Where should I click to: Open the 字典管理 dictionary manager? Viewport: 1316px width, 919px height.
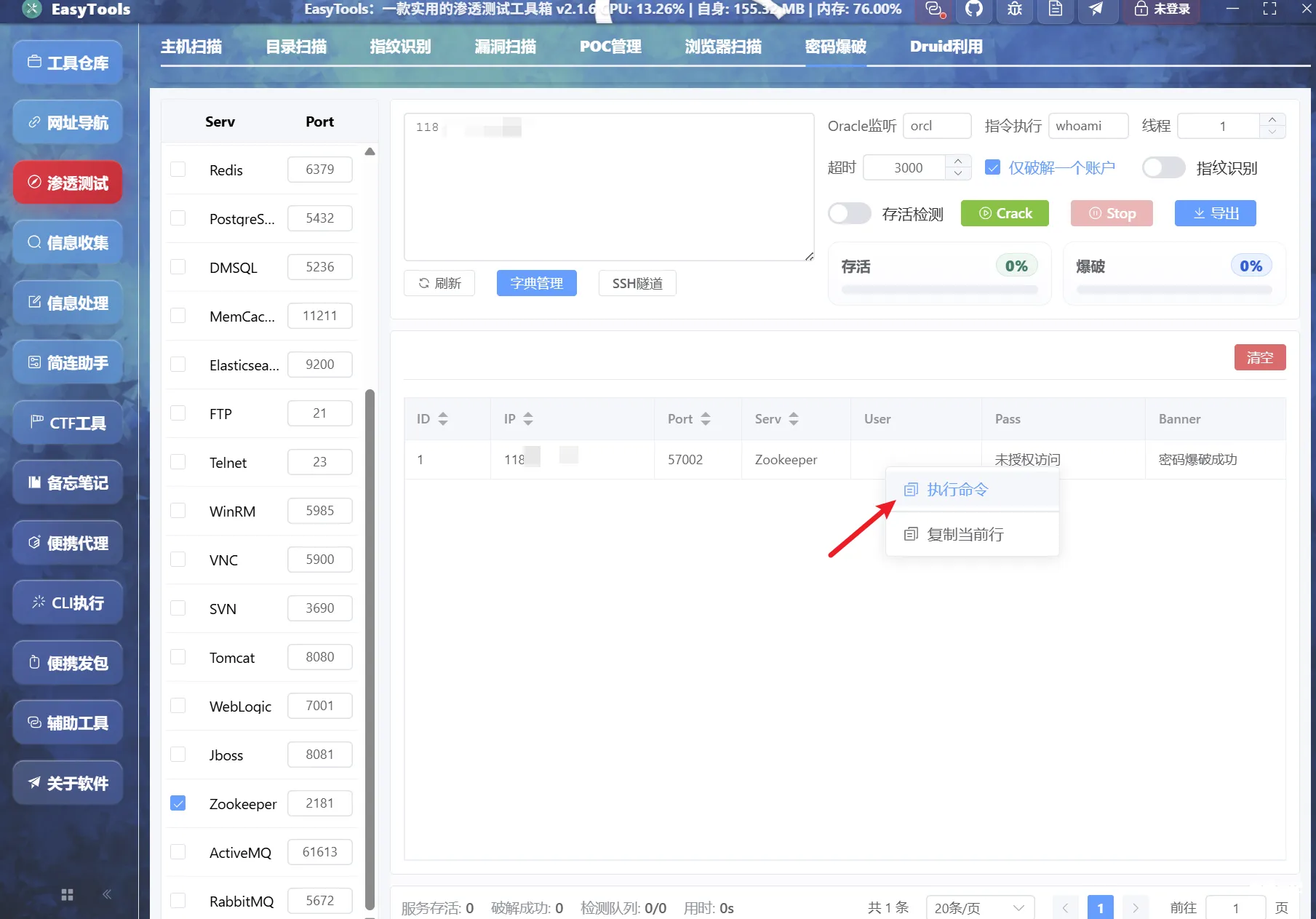(x=536, y=283)
